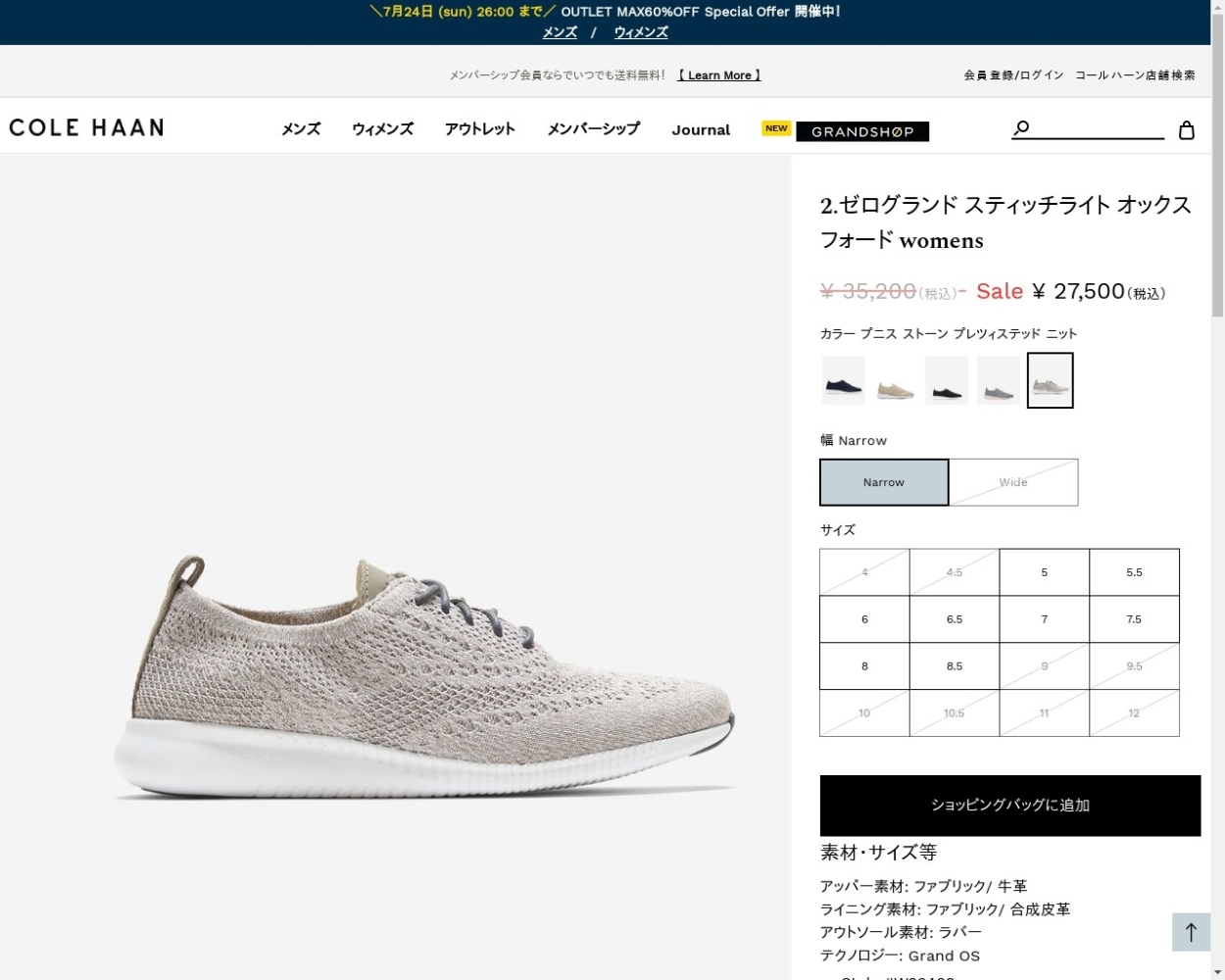Click the back-to-top arrow button

click(1191, 932)
